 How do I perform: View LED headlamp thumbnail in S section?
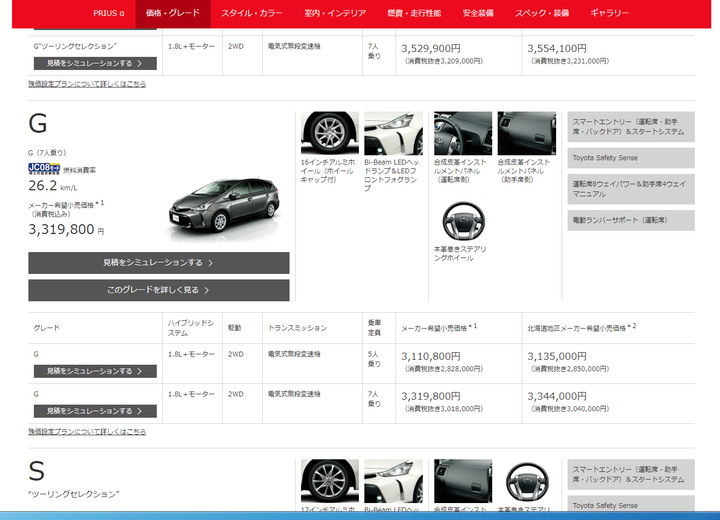[x=394, y=481]
